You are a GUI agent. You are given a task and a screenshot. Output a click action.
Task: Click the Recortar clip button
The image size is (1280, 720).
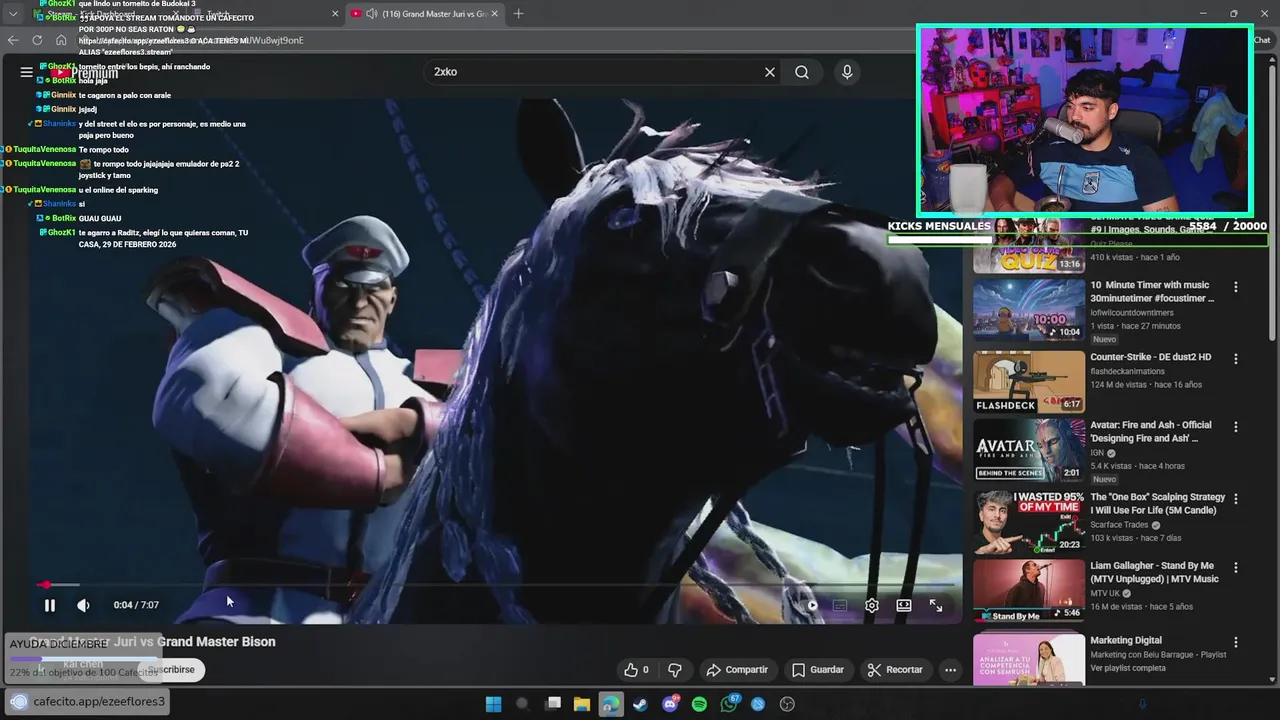(x=895, y=670)
